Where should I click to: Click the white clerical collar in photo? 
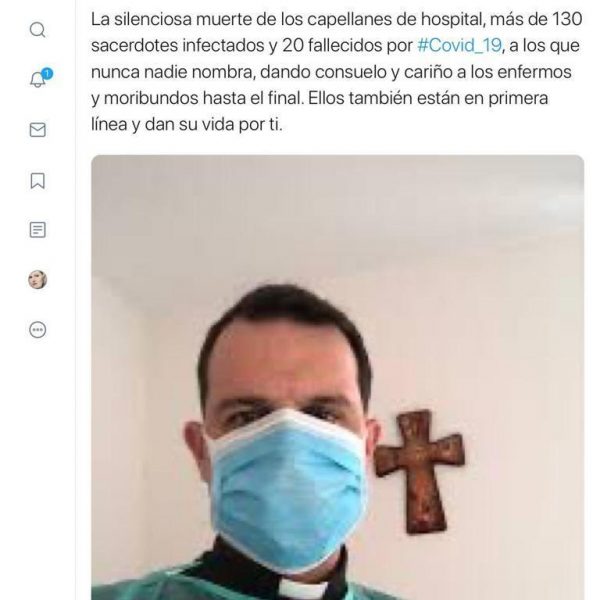coord(302,588)
